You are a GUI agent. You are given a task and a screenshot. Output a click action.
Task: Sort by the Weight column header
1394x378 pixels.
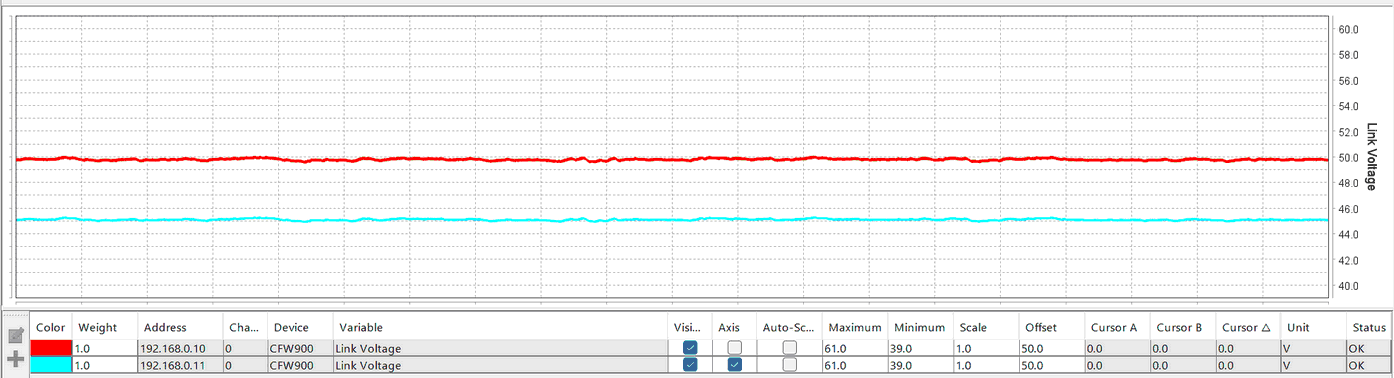(x=105, y=327)
